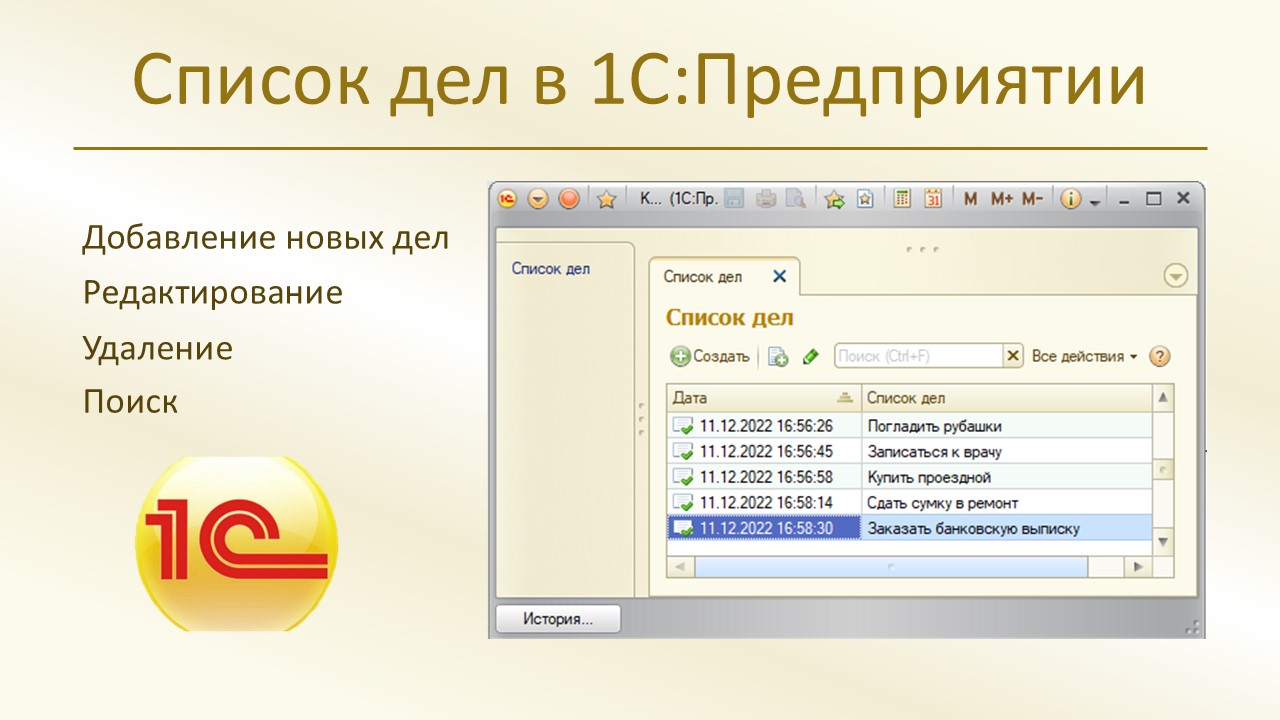The image size is (1280, 720).
Task: Open the window list round dropdown
Action: pyautogui.click(x=1176, y=277)
